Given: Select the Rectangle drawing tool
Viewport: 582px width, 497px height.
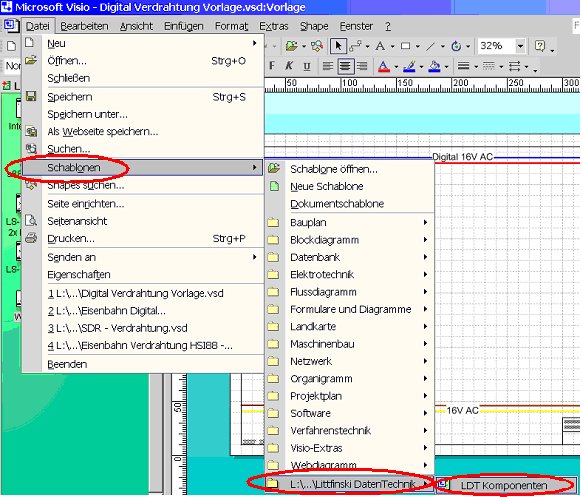Looking at the screenshot, I should (405, 46).
